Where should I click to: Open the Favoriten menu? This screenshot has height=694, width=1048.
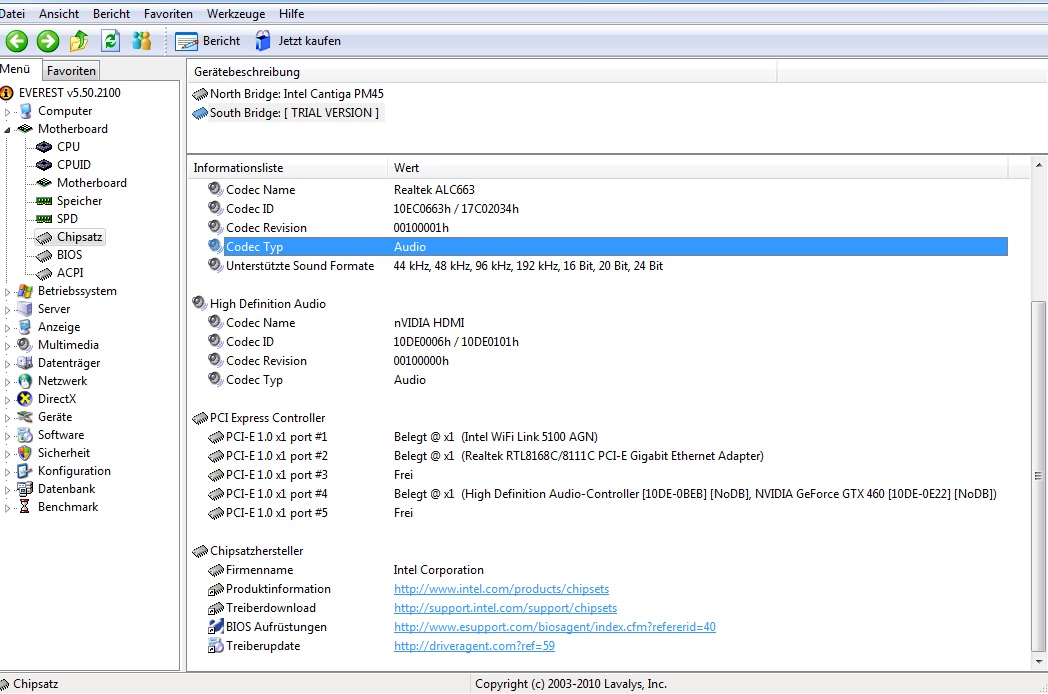click(168, 13)
